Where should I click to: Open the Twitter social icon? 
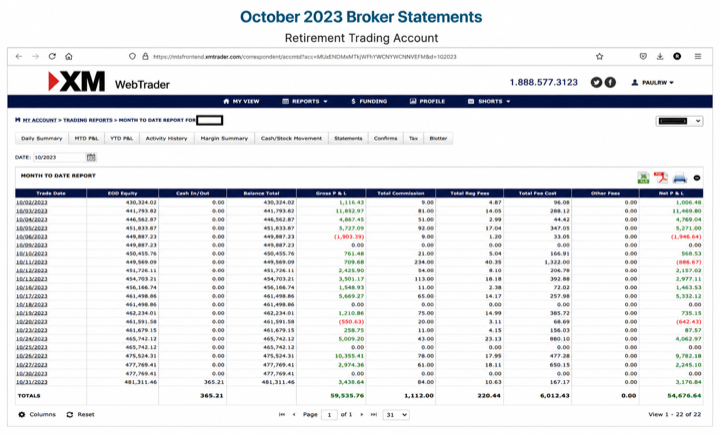point(596,83)
